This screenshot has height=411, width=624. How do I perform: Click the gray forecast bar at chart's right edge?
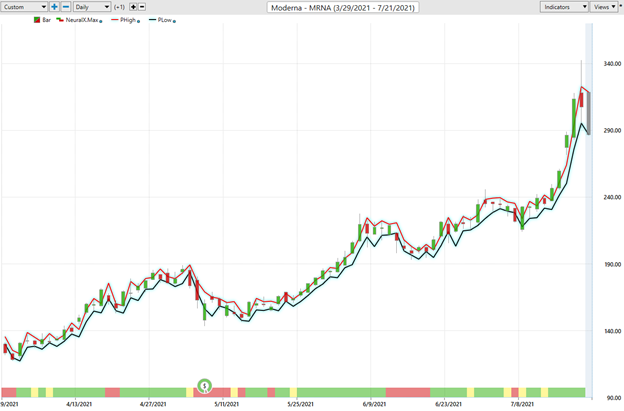(x=589, y=113)
